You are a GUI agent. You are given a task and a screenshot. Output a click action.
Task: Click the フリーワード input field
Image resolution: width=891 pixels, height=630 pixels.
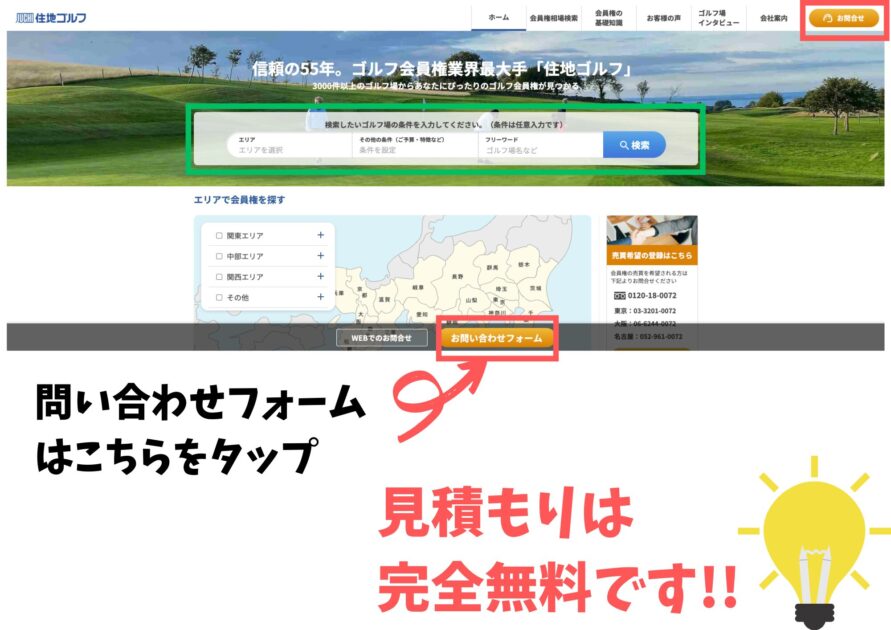[x=540, y=145]
